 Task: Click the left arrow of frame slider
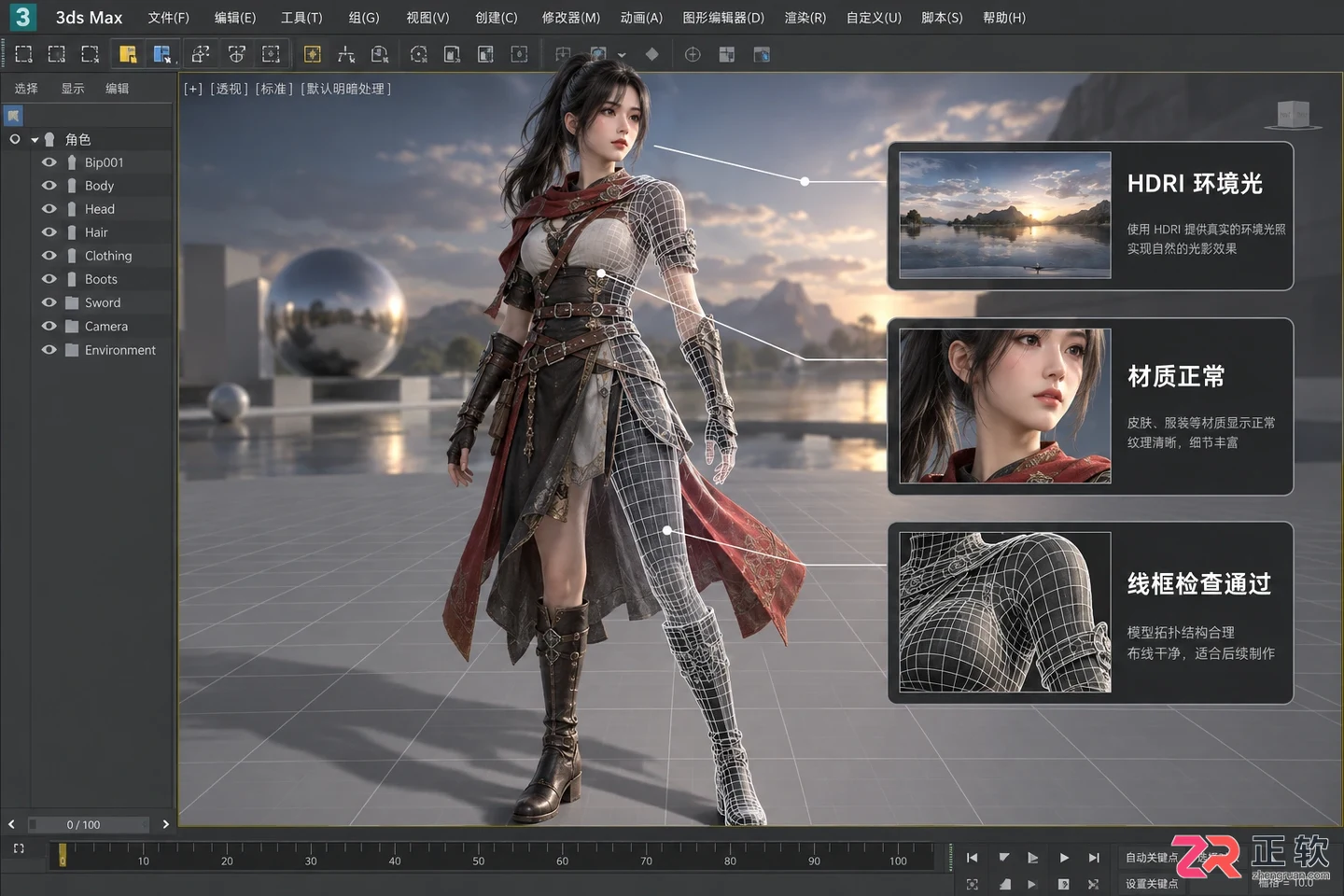point(11,824)
